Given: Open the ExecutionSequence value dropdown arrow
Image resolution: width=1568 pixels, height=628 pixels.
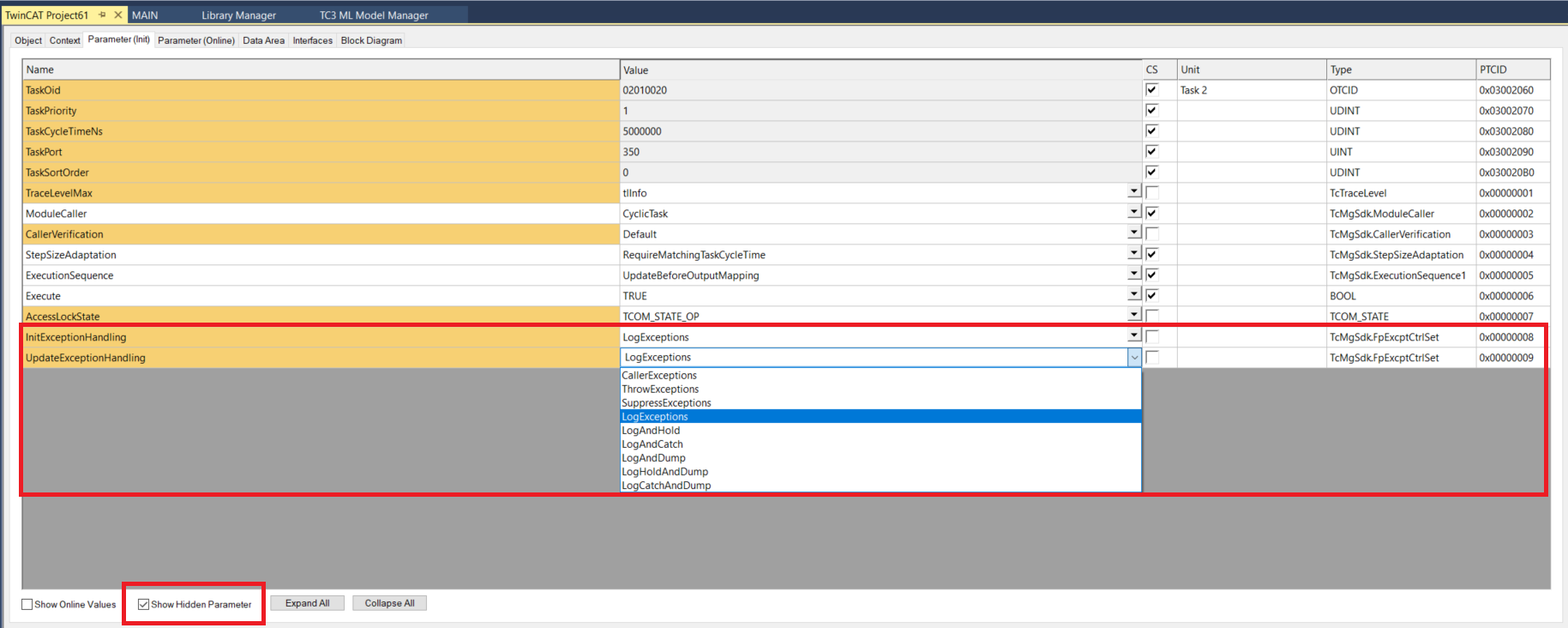Looking at the screenshot, I should click(x=1134, y=274).
